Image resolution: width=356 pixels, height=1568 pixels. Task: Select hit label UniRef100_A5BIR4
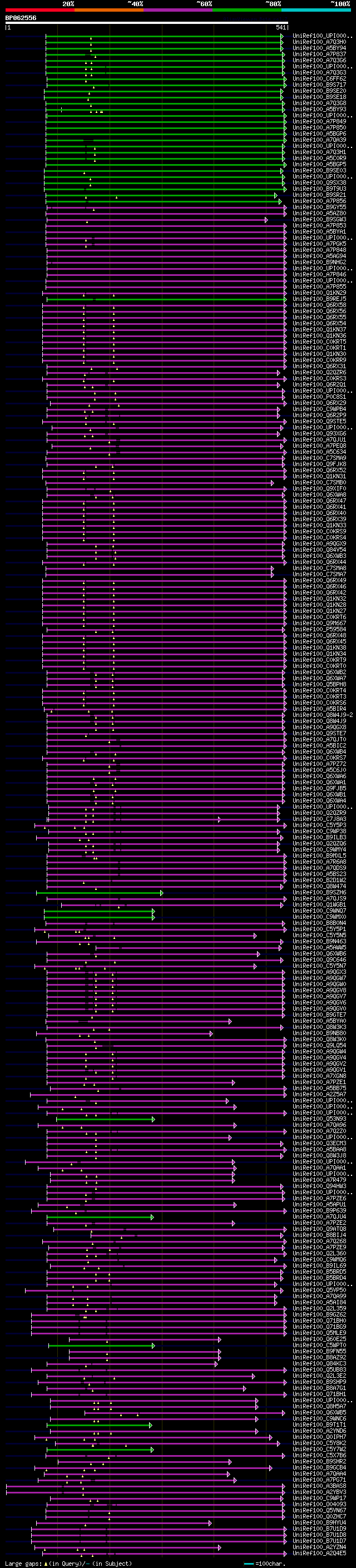pos(319,709)
